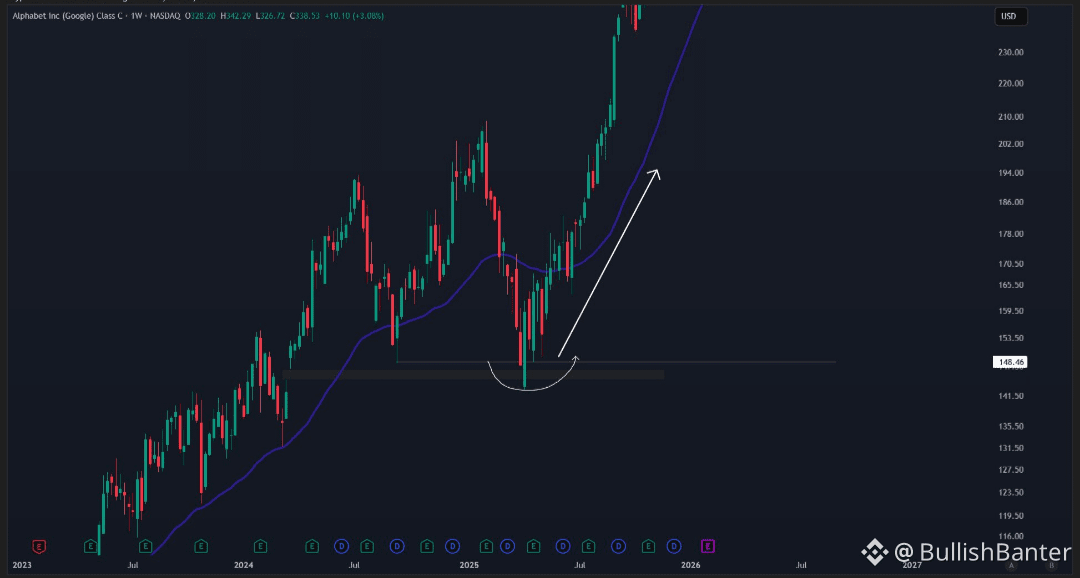Click the 141.50 price axis label
This screenshot has height=578, width=1080.
(x=1010, y=396)
